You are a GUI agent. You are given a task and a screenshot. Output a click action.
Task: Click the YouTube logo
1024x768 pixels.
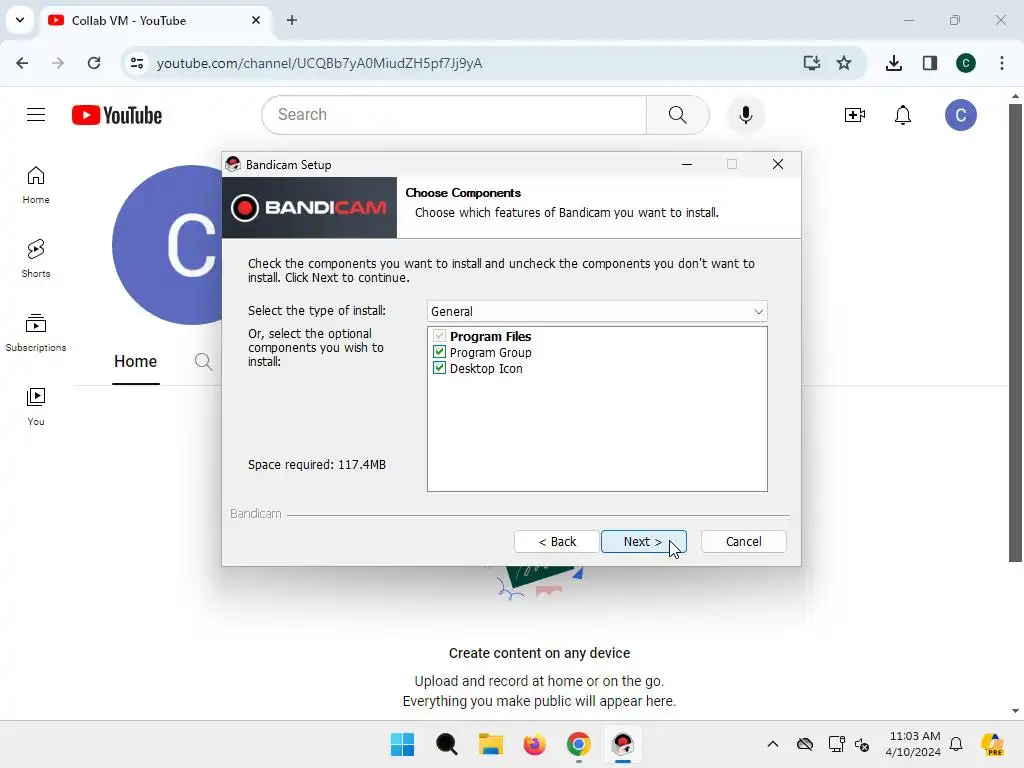point(117,115)
